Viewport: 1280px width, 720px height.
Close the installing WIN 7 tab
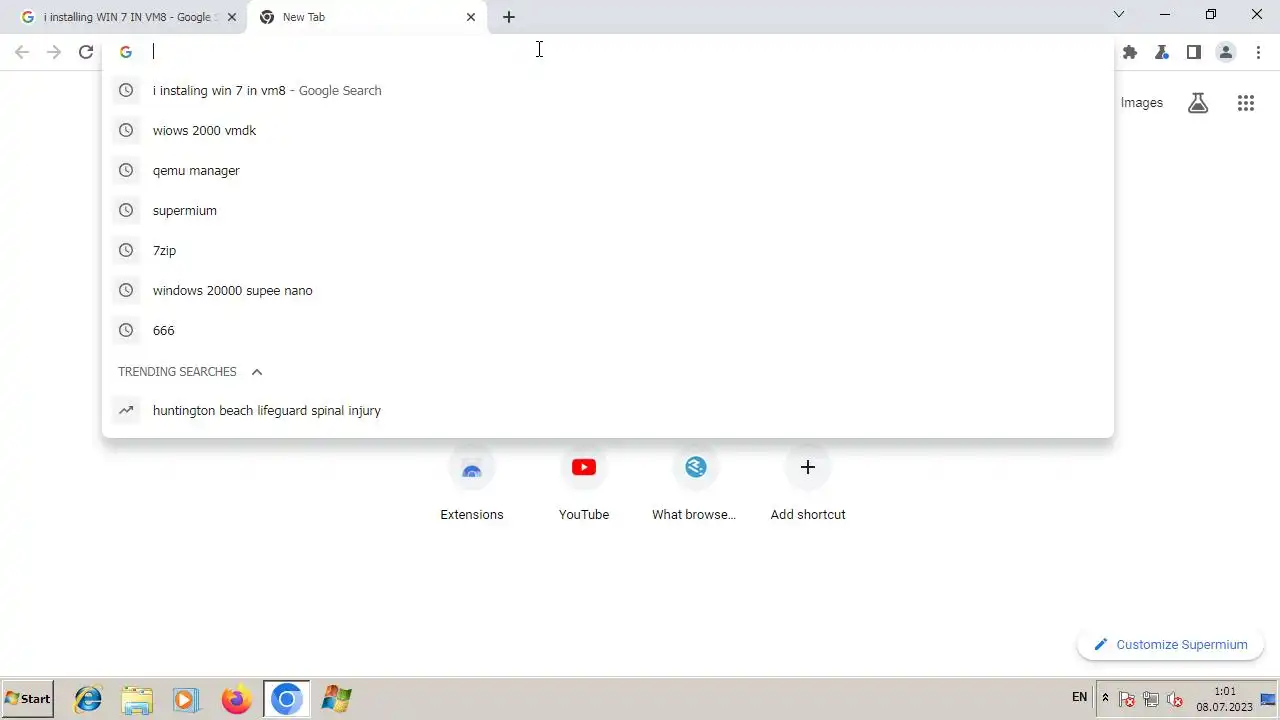tap(232, 17)
